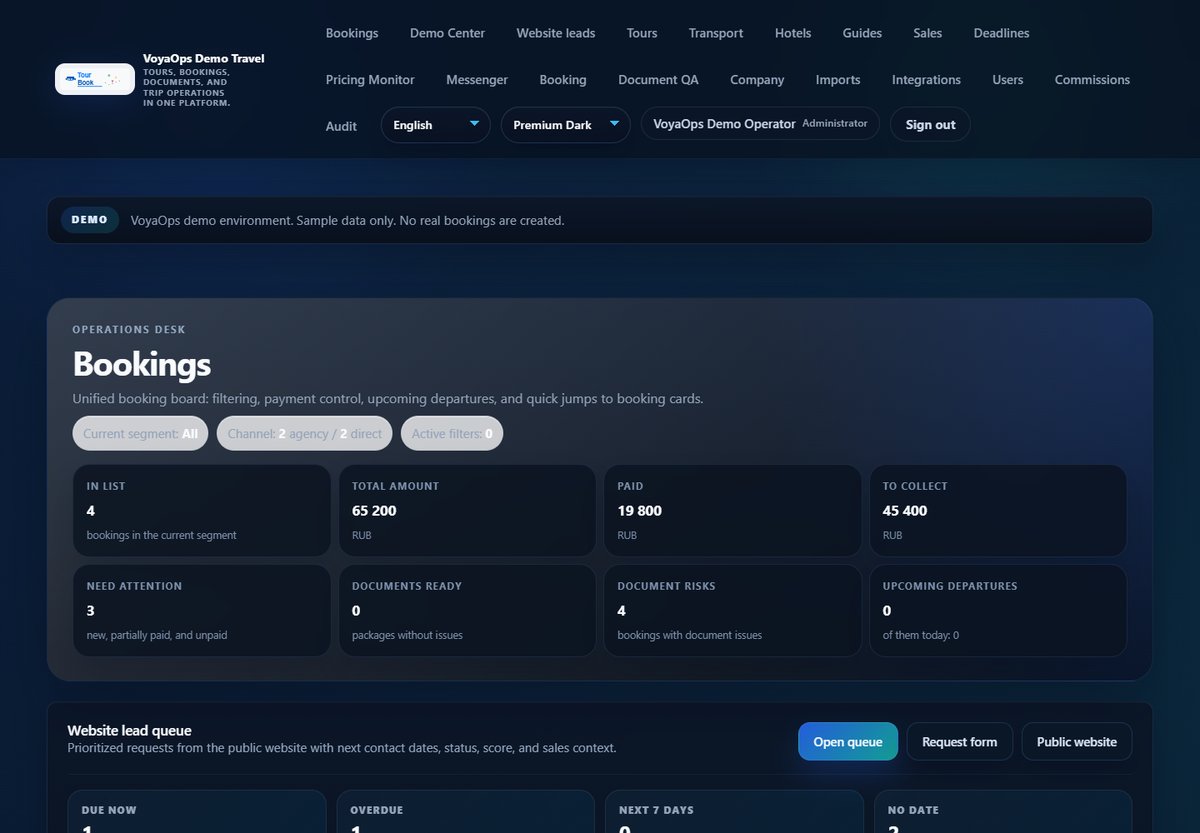Open the Transport menu item
The height and width of the screenshot is (833, 1200).
[x=716, y=33]
